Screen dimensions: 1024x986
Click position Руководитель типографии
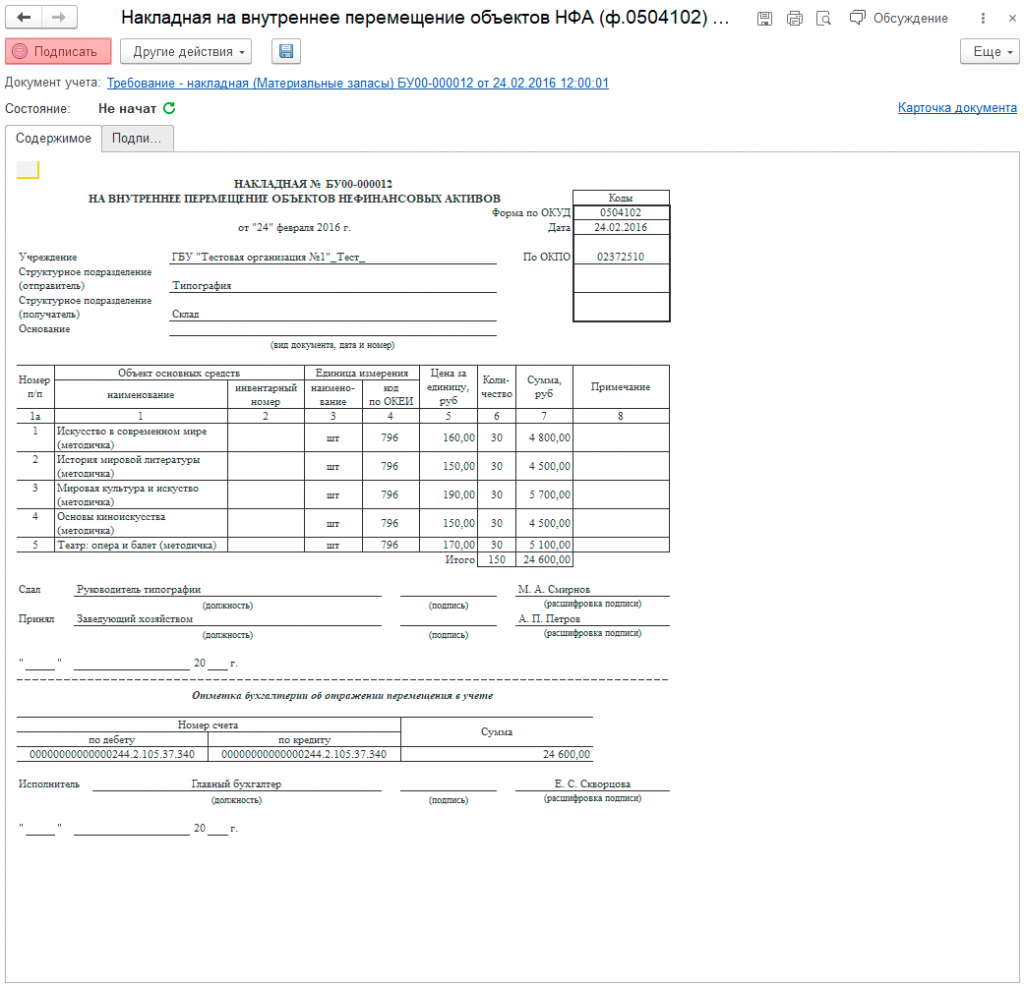138,590
